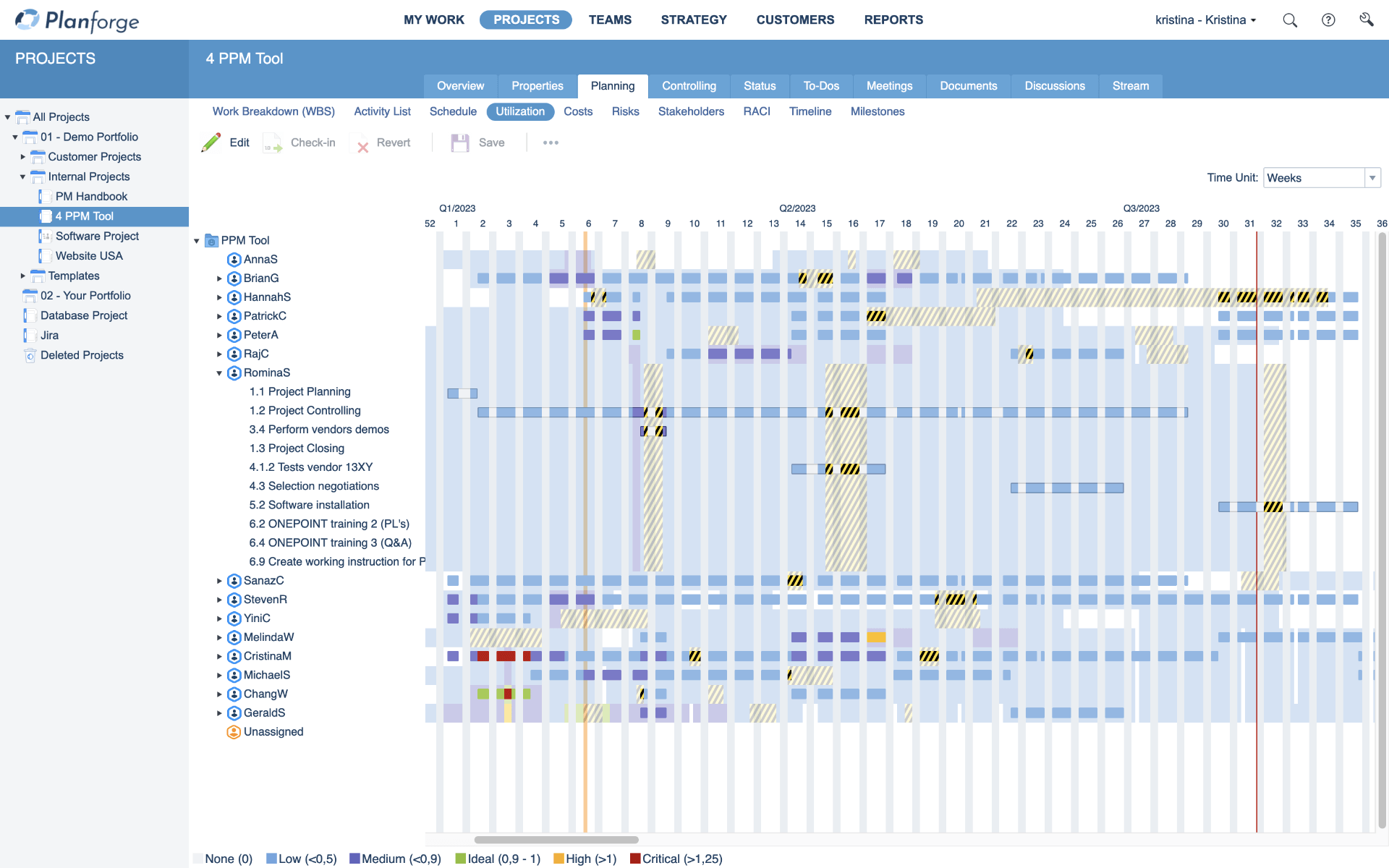Click the Save floppy disk icon
The image size is (1389, 868).
coord(460,142)
